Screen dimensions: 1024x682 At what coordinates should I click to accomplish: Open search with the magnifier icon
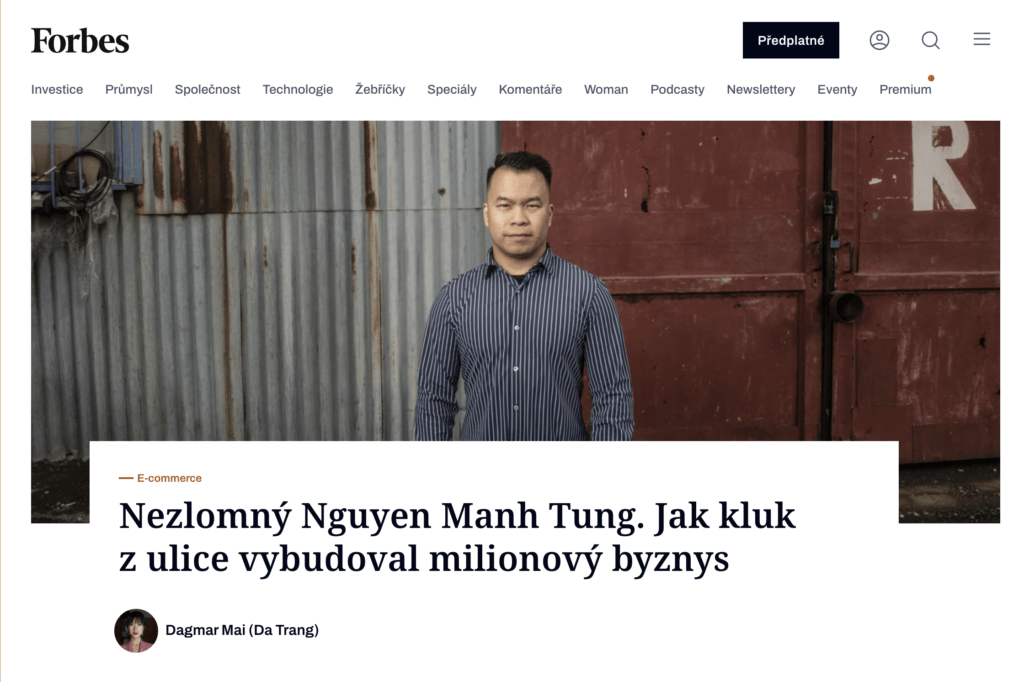point(930,41)
